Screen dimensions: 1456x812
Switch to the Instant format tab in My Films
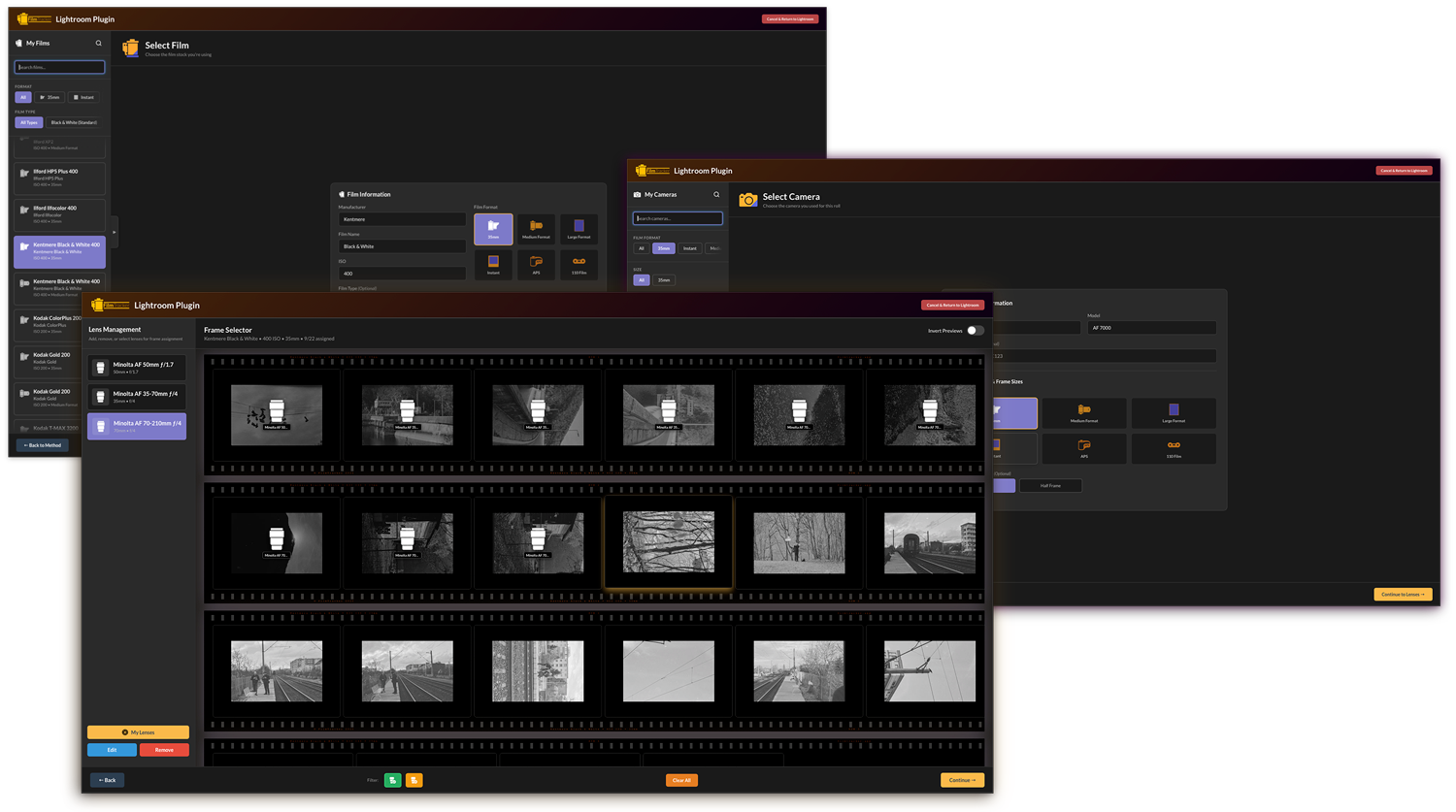(83, 97)
